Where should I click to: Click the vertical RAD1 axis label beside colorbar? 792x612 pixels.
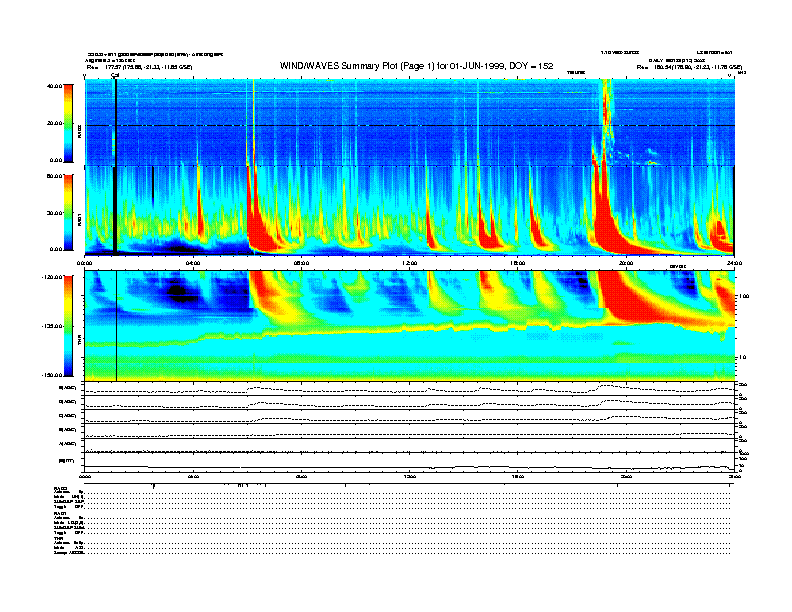79,220
